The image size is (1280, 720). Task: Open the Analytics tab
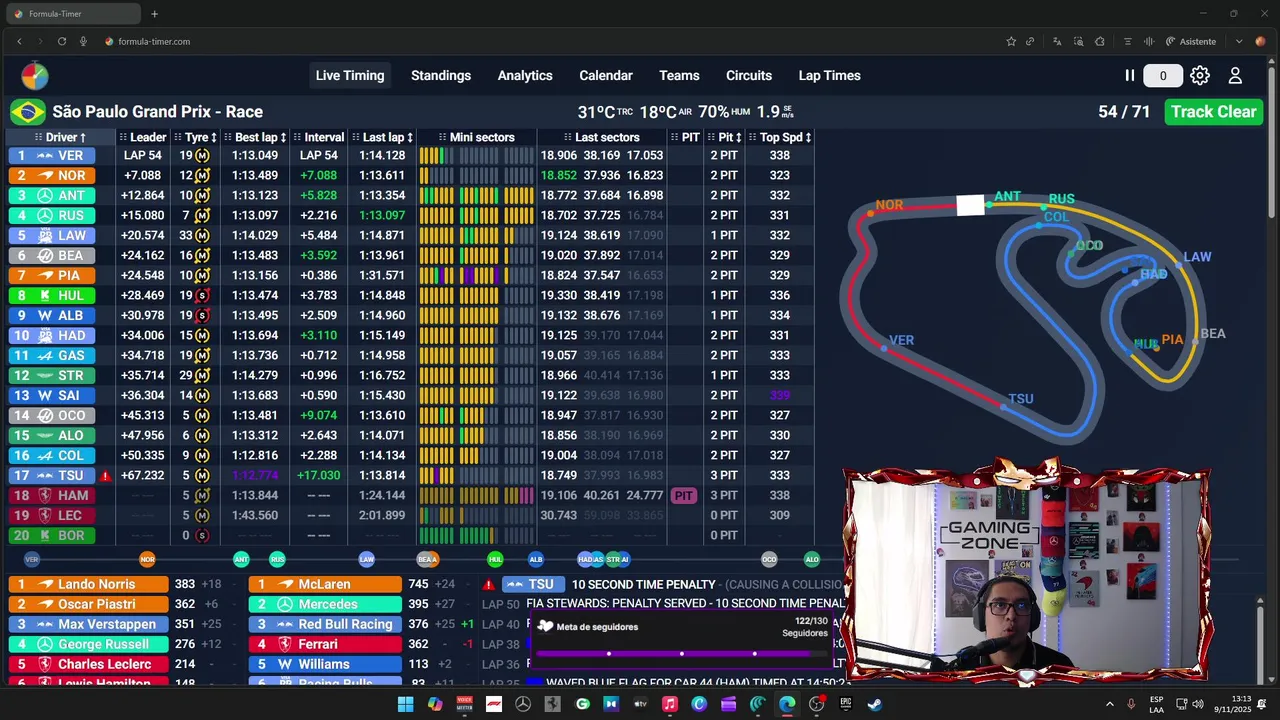525,75
